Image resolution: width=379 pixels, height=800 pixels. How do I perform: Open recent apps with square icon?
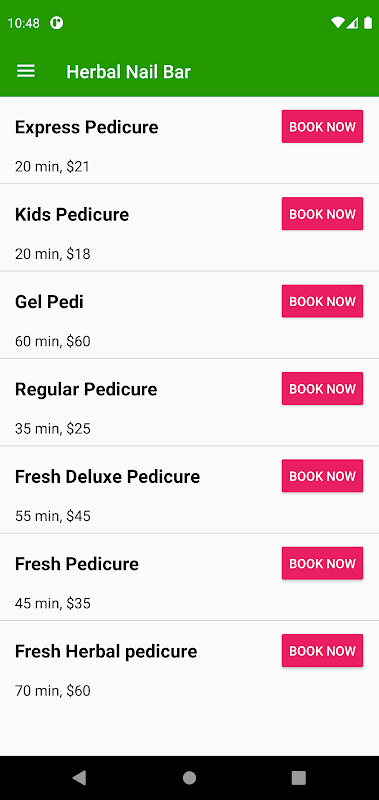click(x=298, y=778)
